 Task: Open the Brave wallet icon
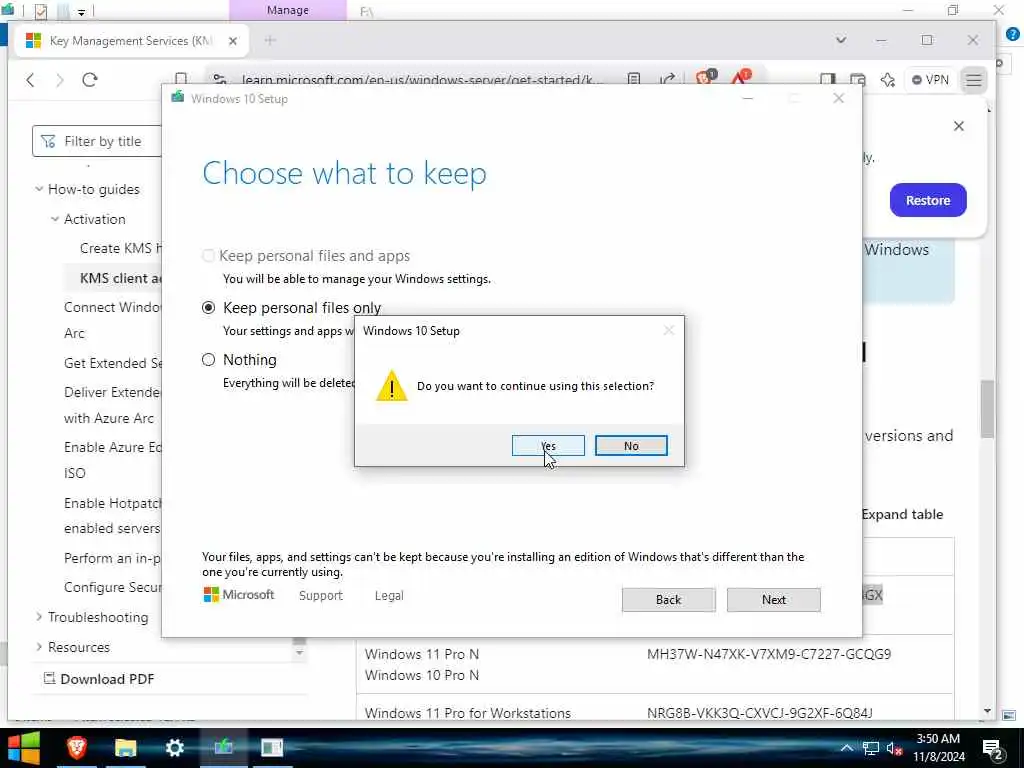click(x=857, y=80)
